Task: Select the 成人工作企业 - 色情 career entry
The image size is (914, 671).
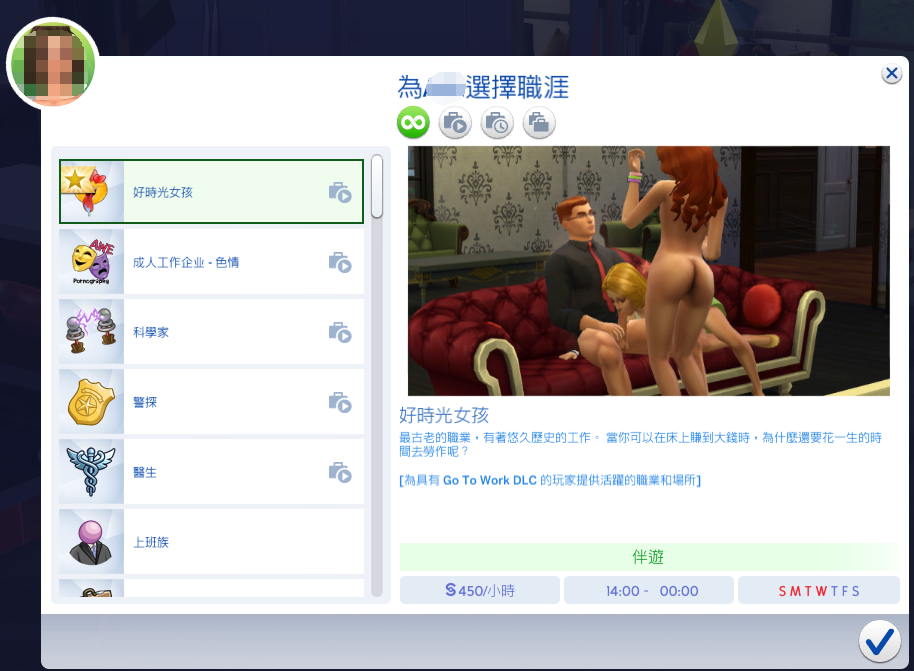Action: tap(212, 262)
